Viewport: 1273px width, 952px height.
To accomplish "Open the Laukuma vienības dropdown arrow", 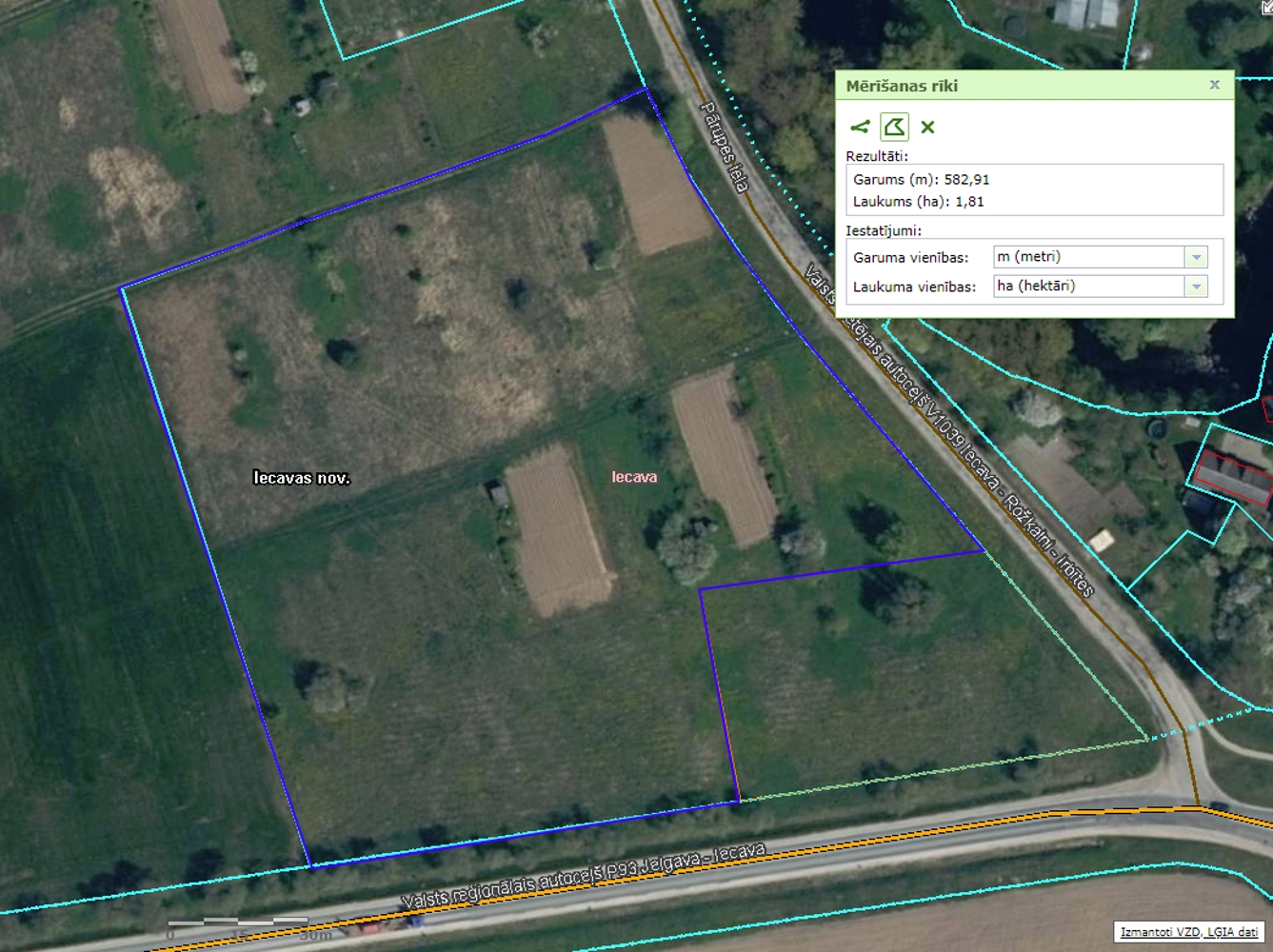I will click(x=1196, y=287).
